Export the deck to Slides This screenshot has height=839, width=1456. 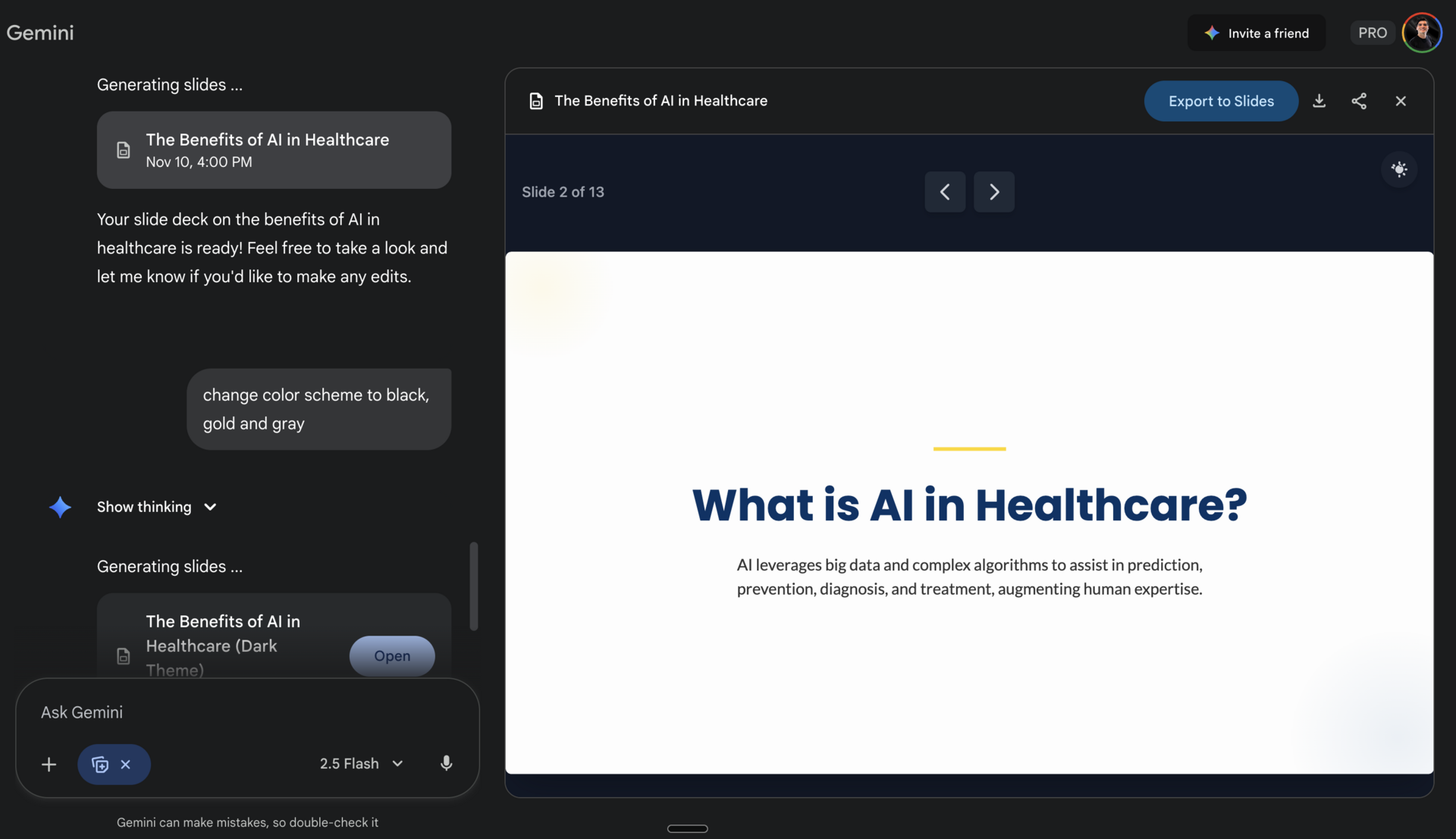point(1221,101)
